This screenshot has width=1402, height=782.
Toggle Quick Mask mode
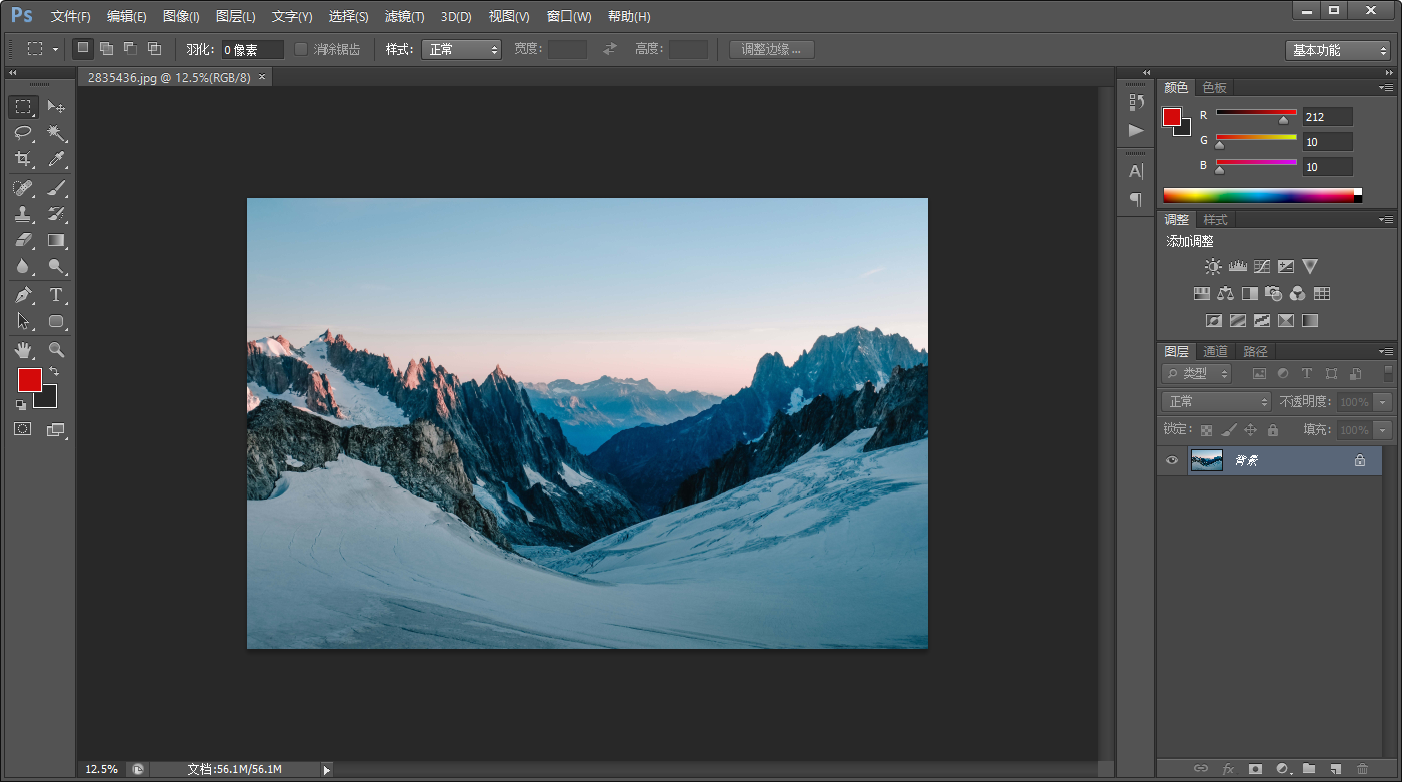tap(23, 429)
